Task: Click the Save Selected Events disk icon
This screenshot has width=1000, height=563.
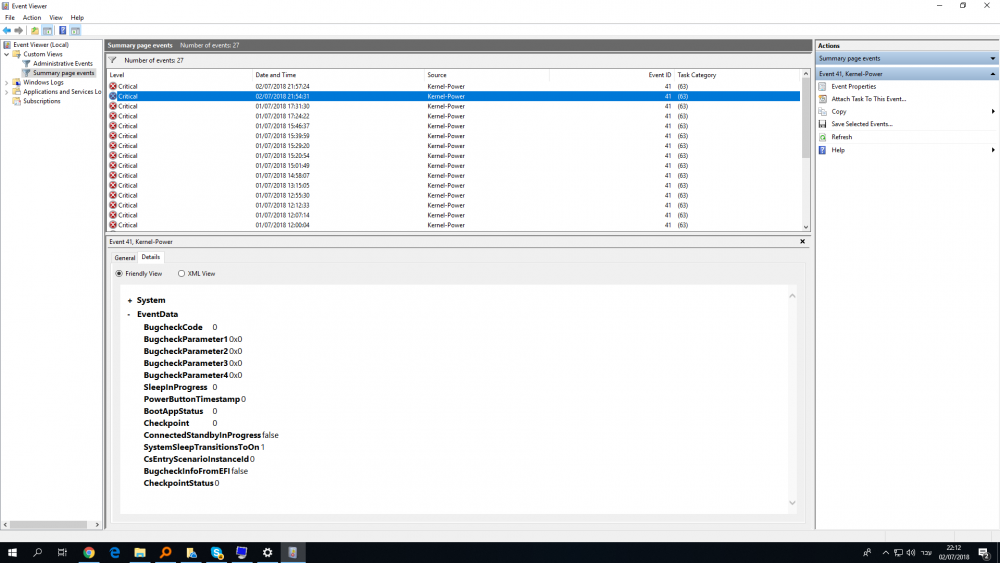Action: coord(823,124)
